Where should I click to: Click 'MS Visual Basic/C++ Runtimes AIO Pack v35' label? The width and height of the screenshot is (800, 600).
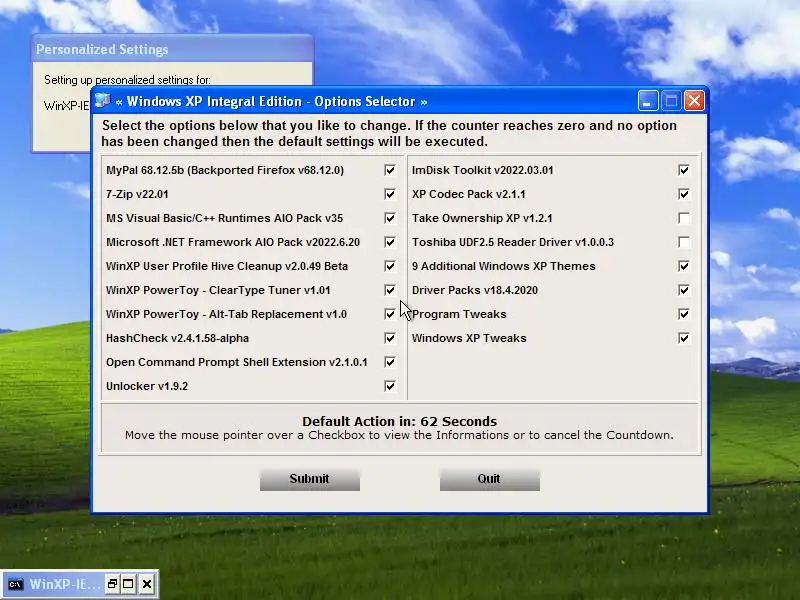[x=224, y=218]
